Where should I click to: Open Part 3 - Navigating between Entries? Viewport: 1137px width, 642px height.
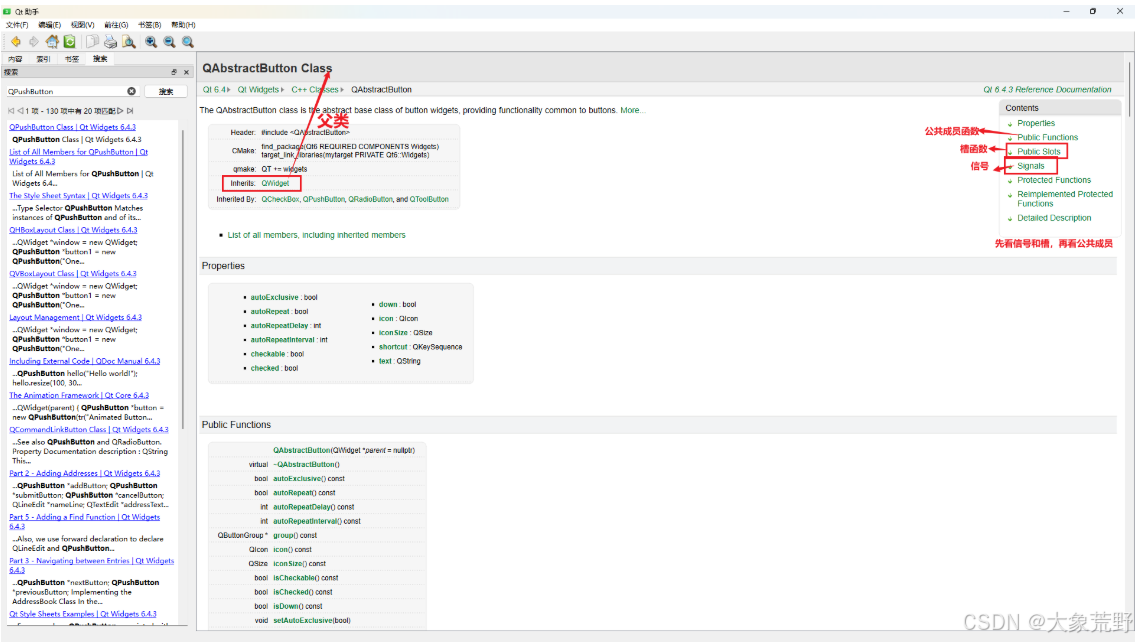(x=91, y=565)
